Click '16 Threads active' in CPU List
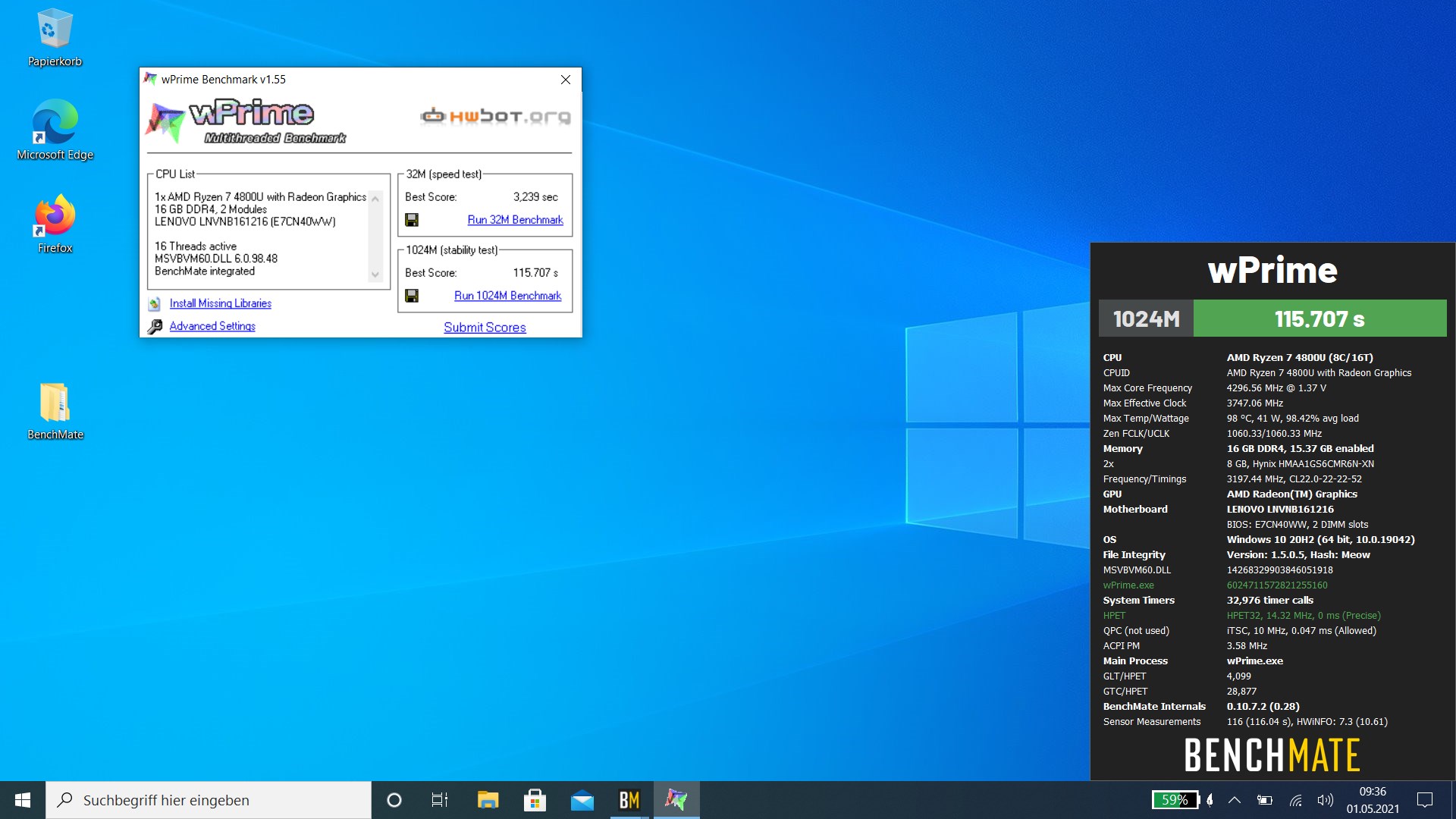1456x819 pixels. pos(196,246)
